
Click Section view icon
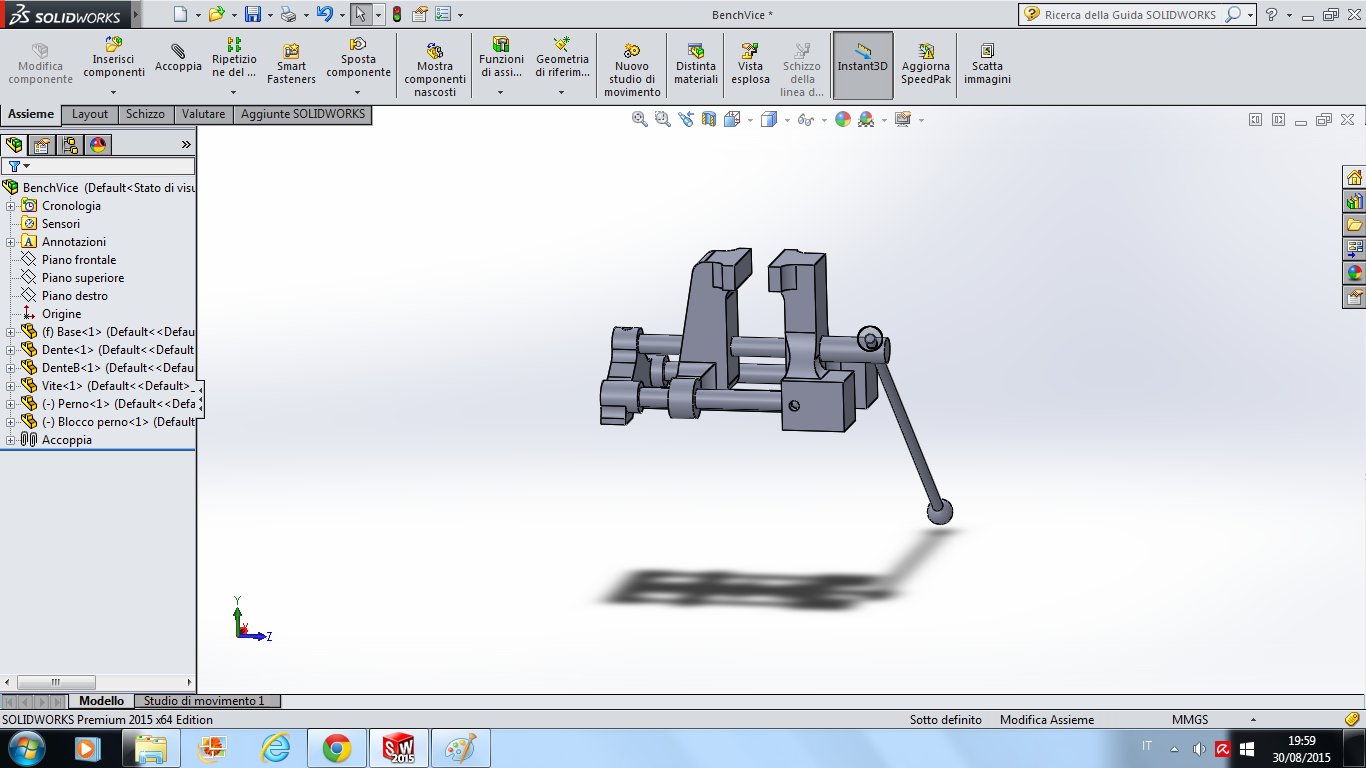pos(709,119)
